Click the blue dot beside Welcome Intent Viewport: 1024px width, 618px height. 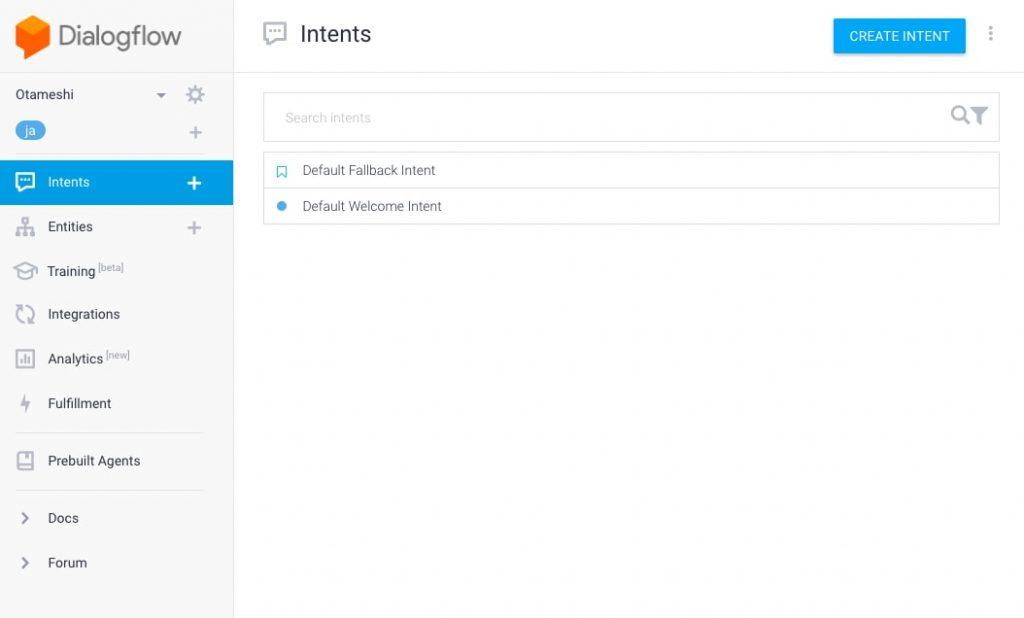281,206
